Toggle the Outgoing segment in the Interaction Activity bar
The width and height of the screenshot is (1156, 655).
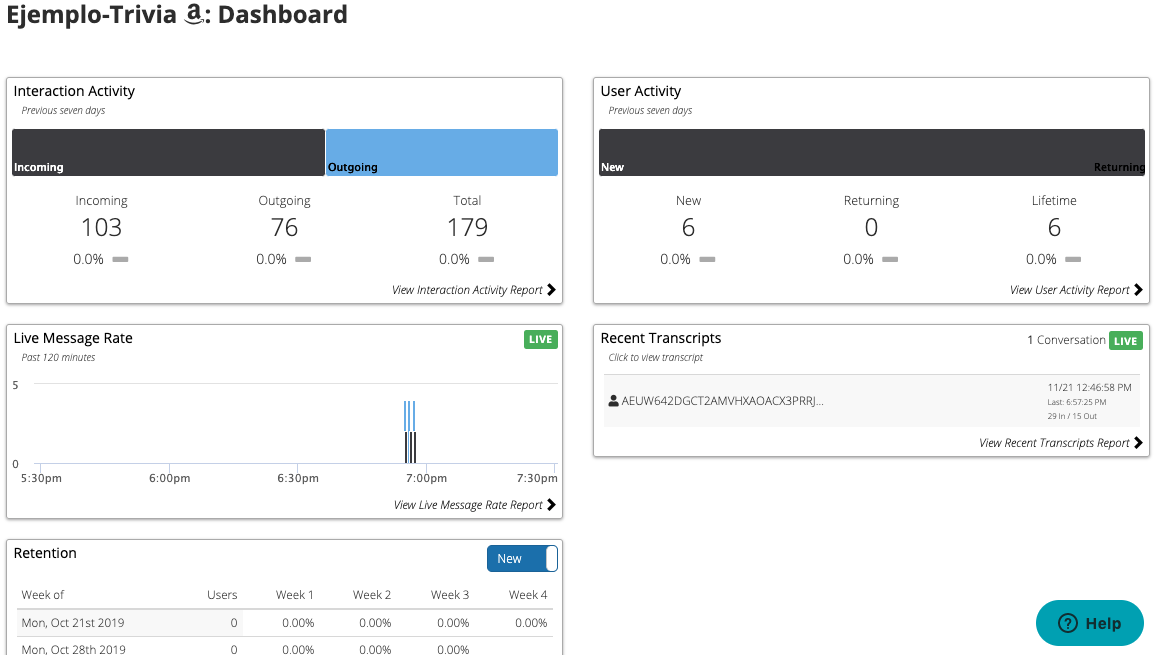point(441,152)
